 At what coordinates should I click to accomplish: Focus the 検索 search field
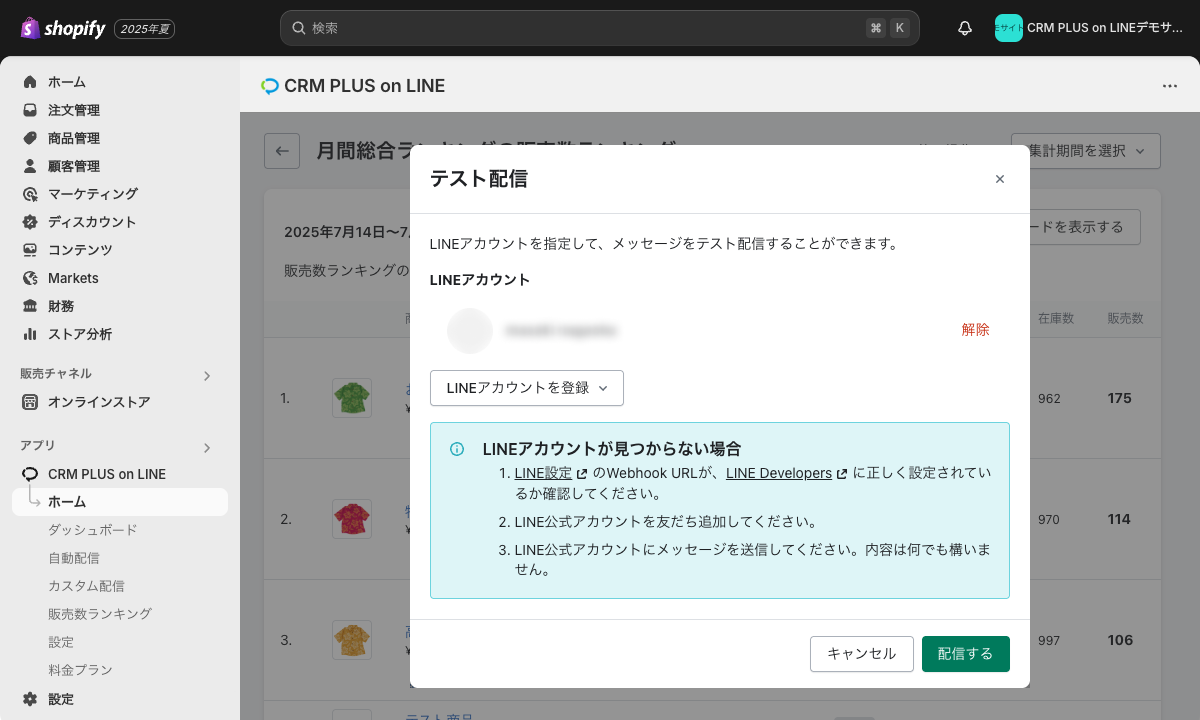600,28
